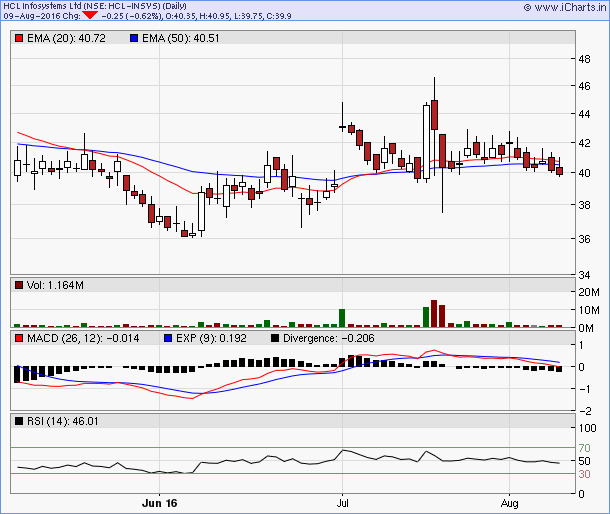
Task: Click the dark red Vol legend swatch
Action: [19, 285]
